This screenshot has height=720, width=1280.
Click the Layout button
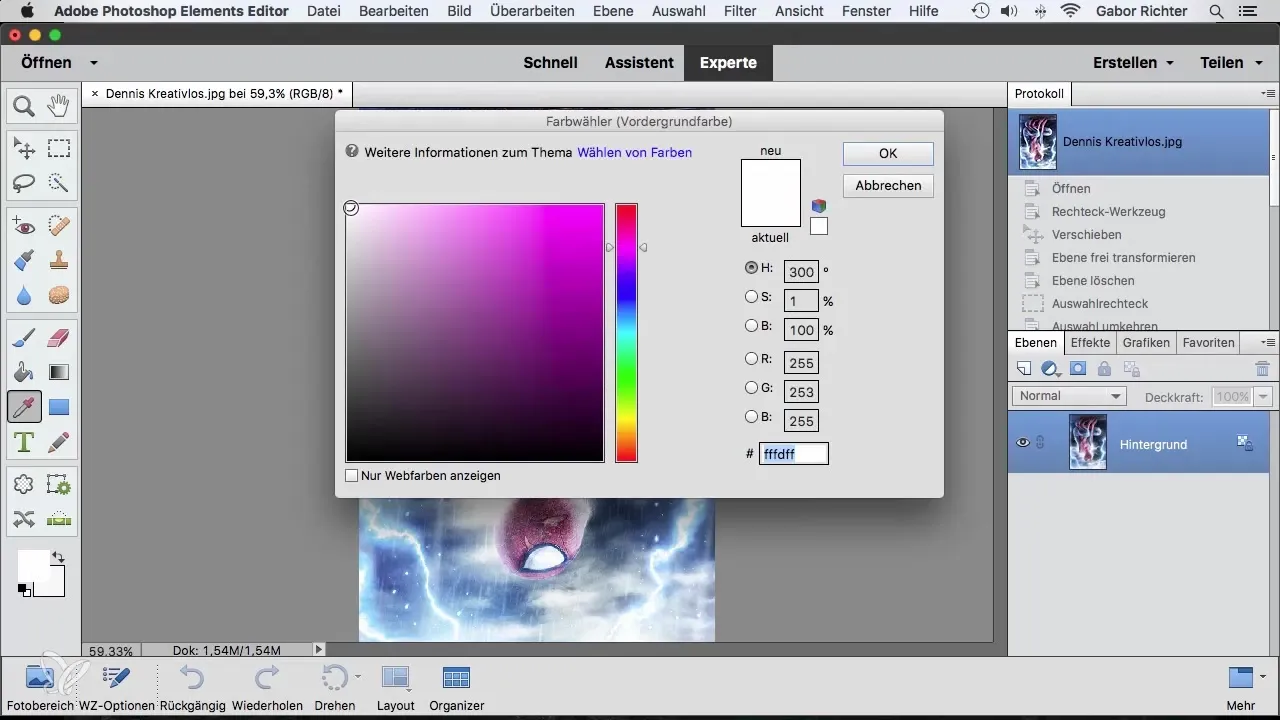[x=396, y=688]
